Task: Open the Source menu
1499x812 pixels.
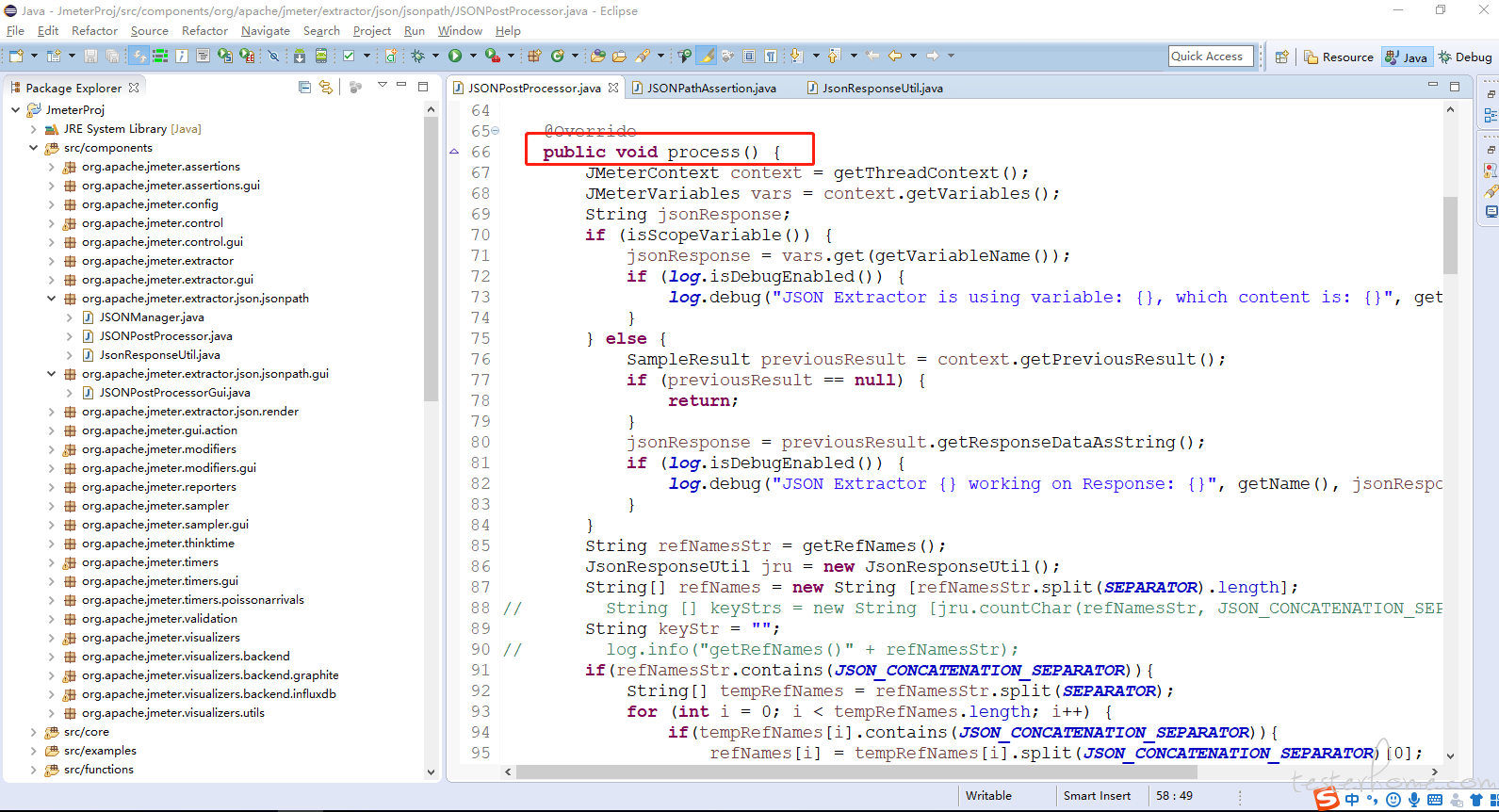Action: 149,30
